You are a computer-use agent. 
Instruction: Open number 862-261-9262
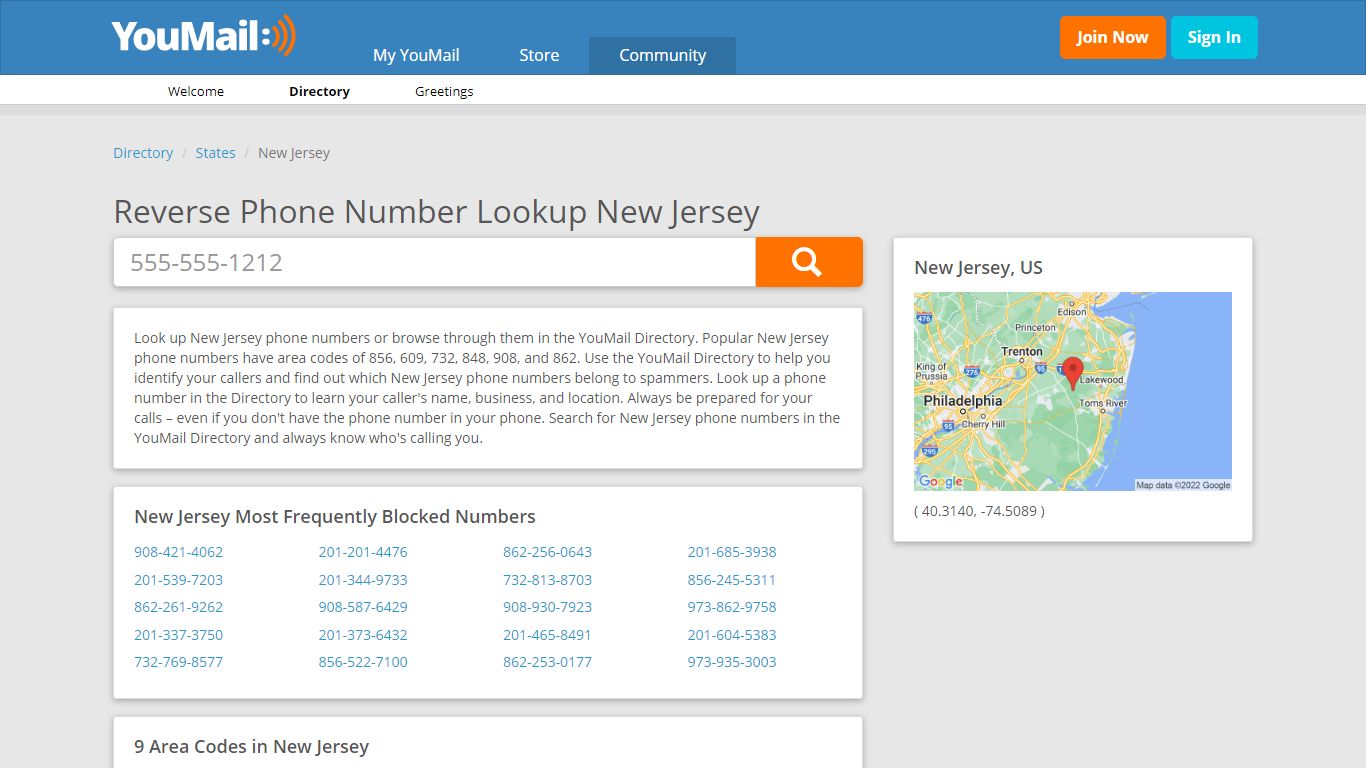(179, 607)
